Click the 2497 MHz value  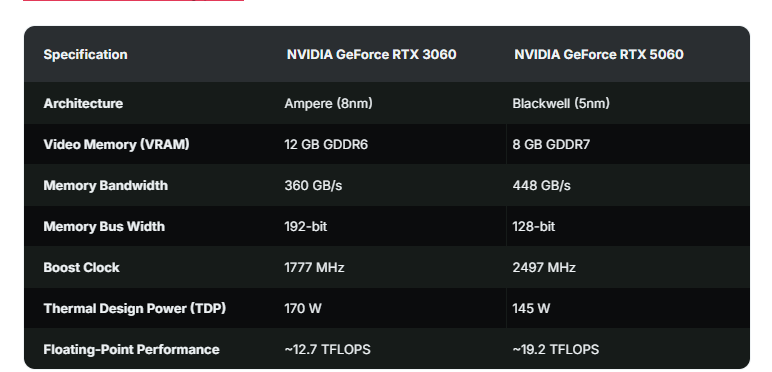pos(544,268)
